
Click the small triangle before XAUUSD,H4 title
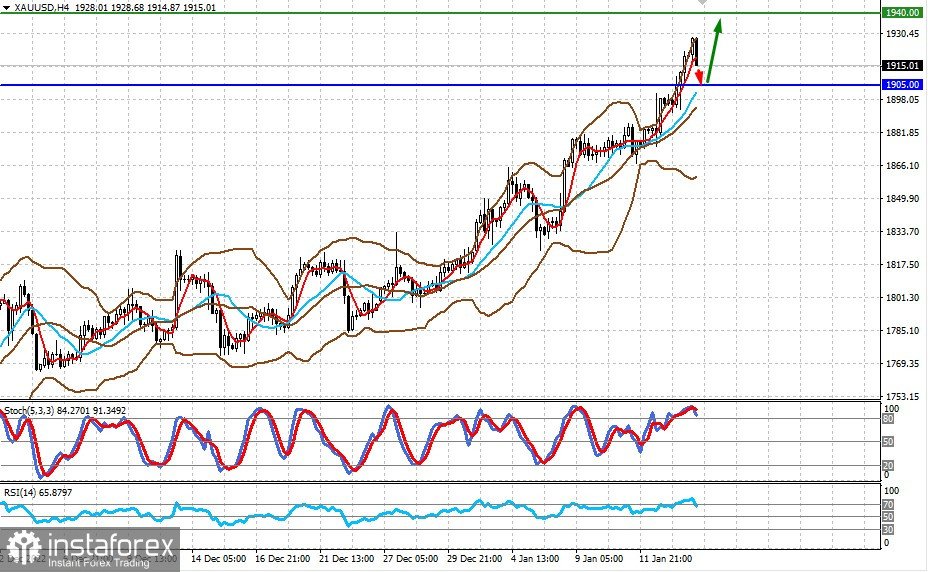coord(7,8)
